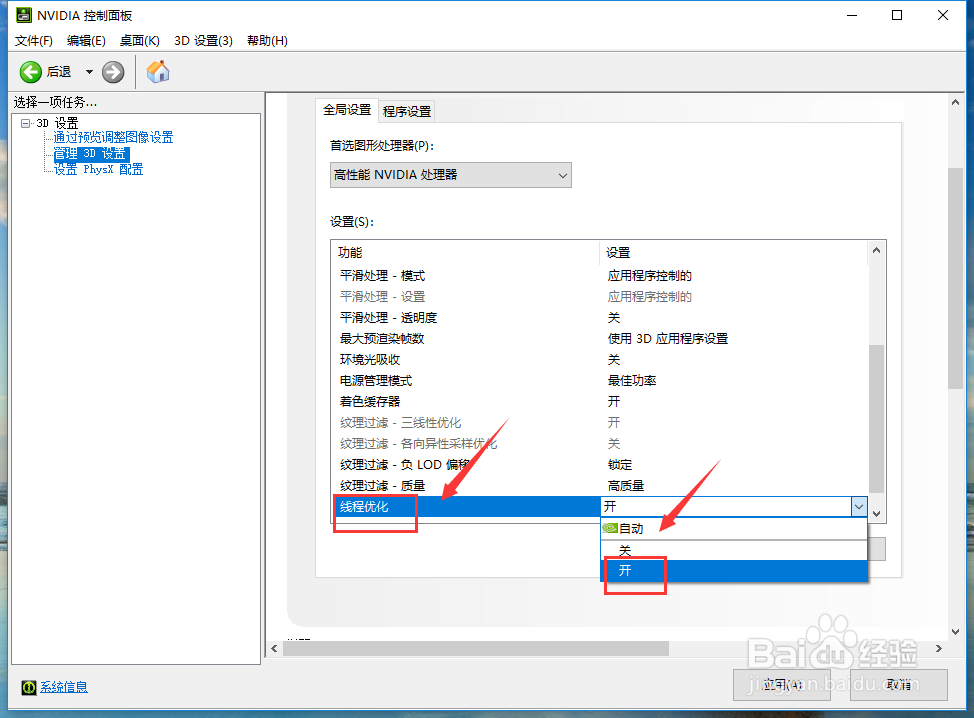974x718 pixels.
Task: Select 通过预览调整图像设置 in the tree
Action: pos(113,137)
